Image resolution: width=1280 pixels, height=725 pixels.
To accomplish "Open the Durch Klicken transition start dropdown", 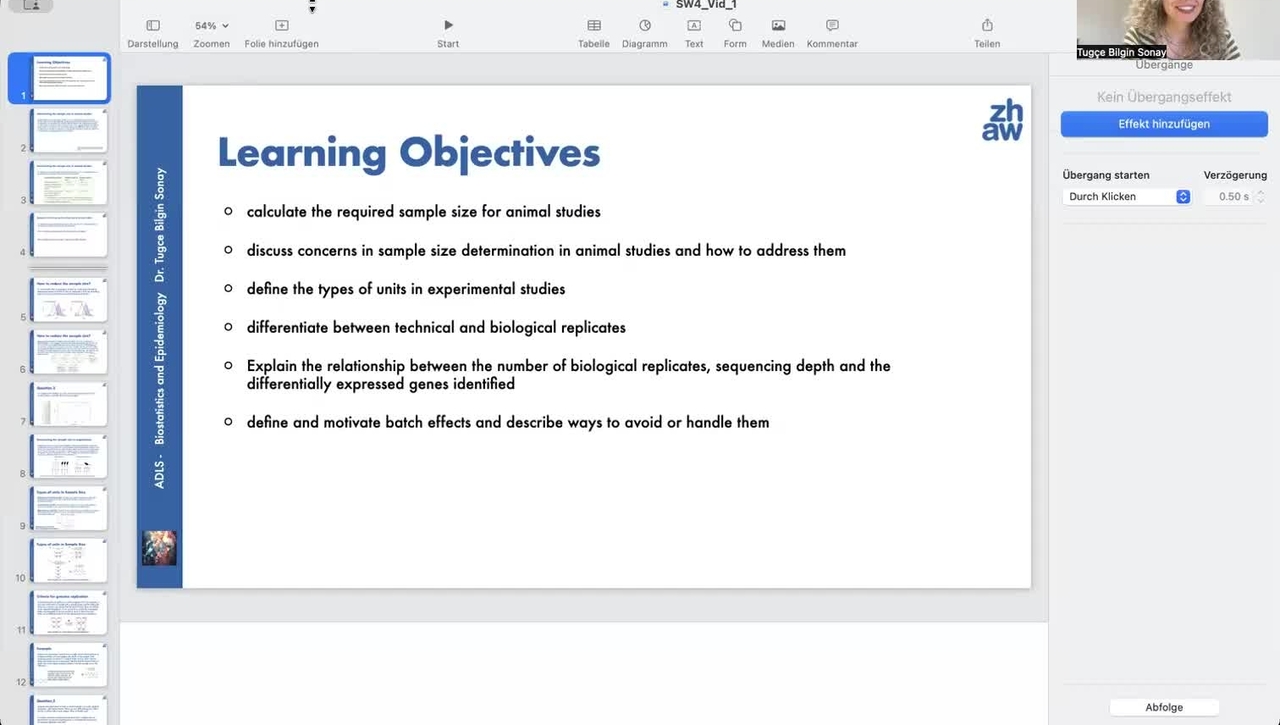I will coord(1126,197).
